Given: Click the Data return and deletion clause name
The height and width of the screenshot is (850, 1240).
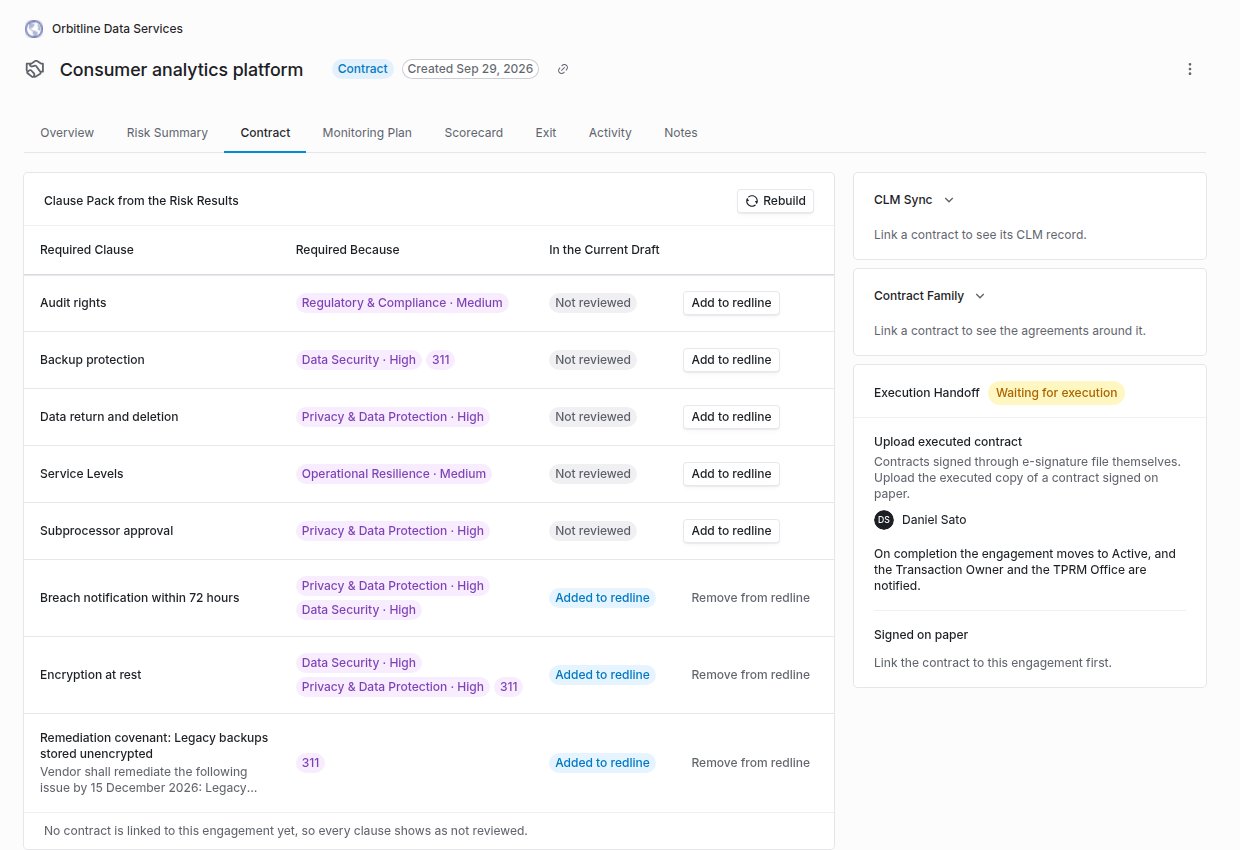Looking at the screenshot, I should 109,417.
